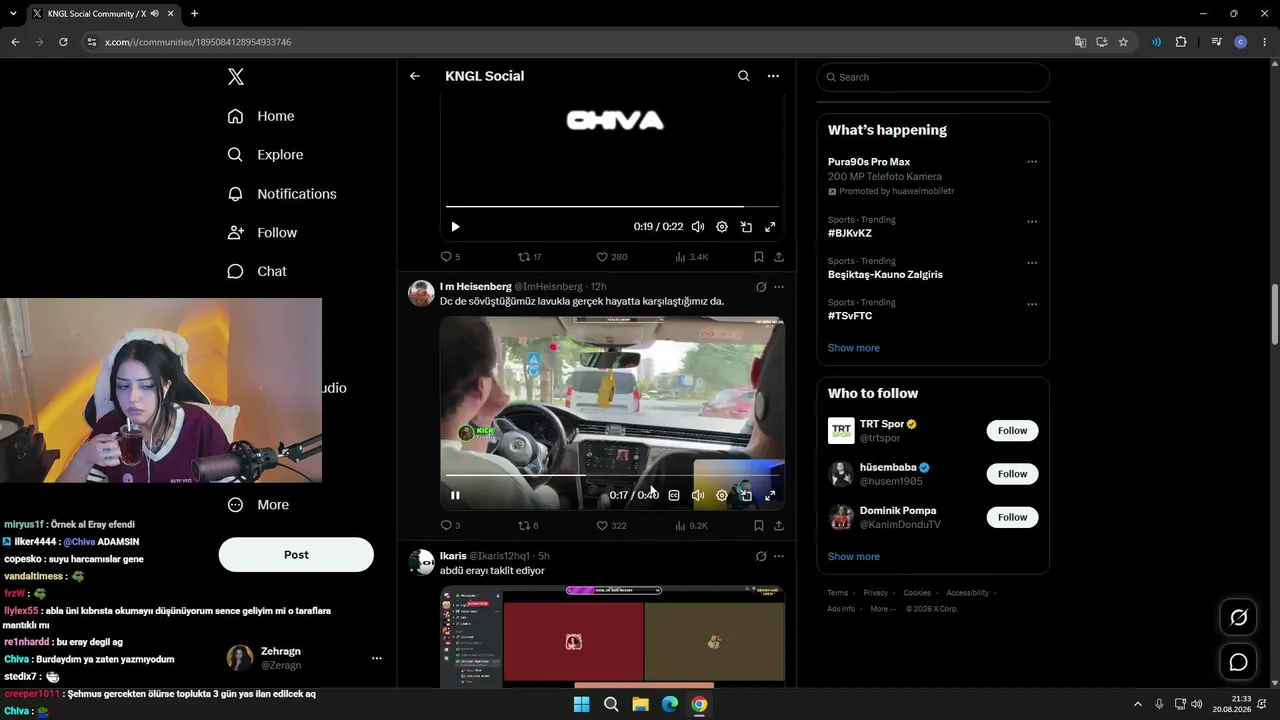Open KNGL Social community options menu
This screenshot has height=720, width=1280.
click(x=773, y=76)
